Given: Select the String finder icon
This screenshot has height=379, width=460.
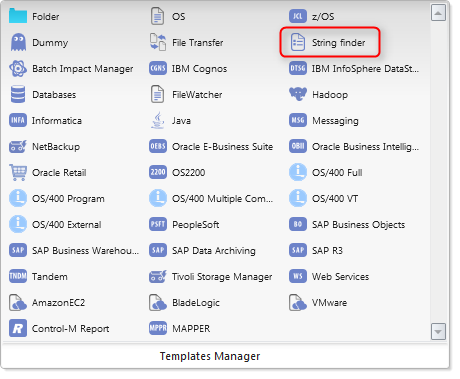Looking at the screenshot, I should click(x=298, y=42).
